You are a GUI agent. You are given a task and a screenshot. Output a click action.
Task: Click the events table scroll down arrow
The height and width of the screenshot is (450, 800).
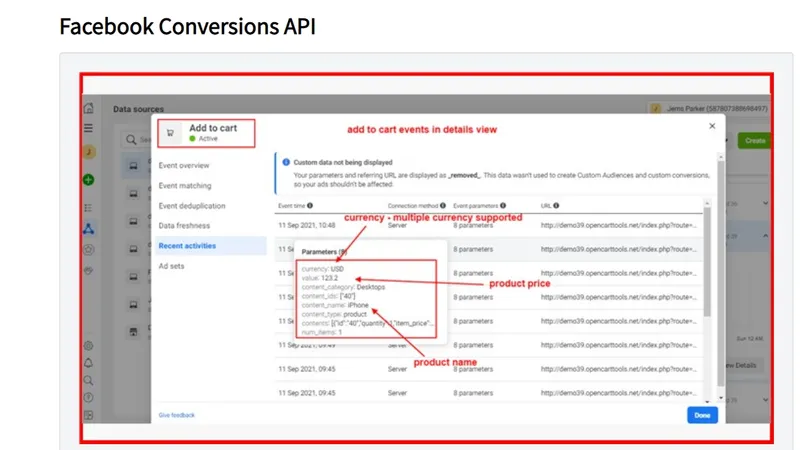click(x=707, y=402)
